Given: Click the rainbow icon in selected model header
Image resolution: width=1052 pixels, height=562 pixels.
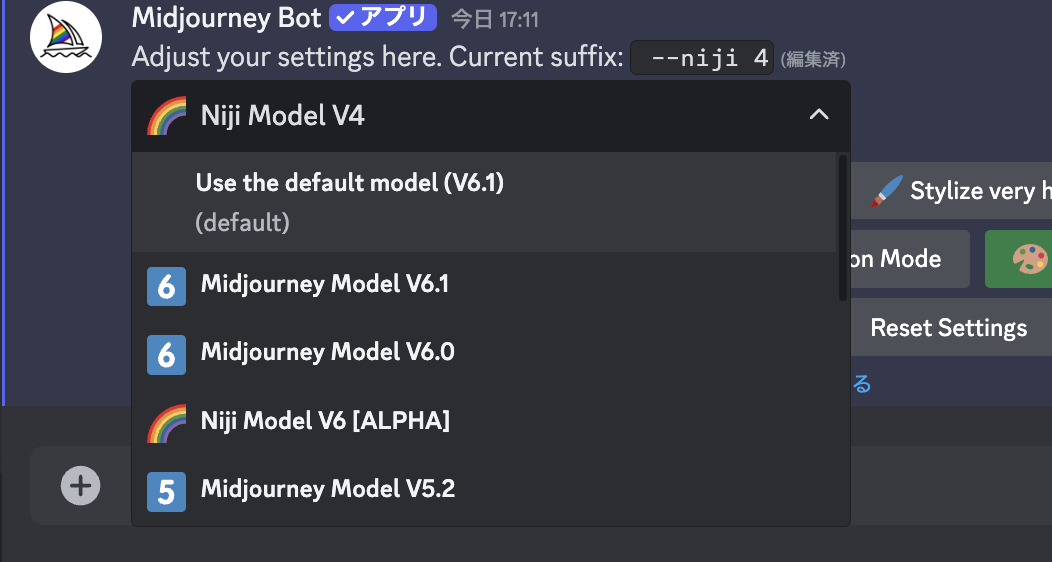Looking at the screenshot, I should (x=167, y=116).
